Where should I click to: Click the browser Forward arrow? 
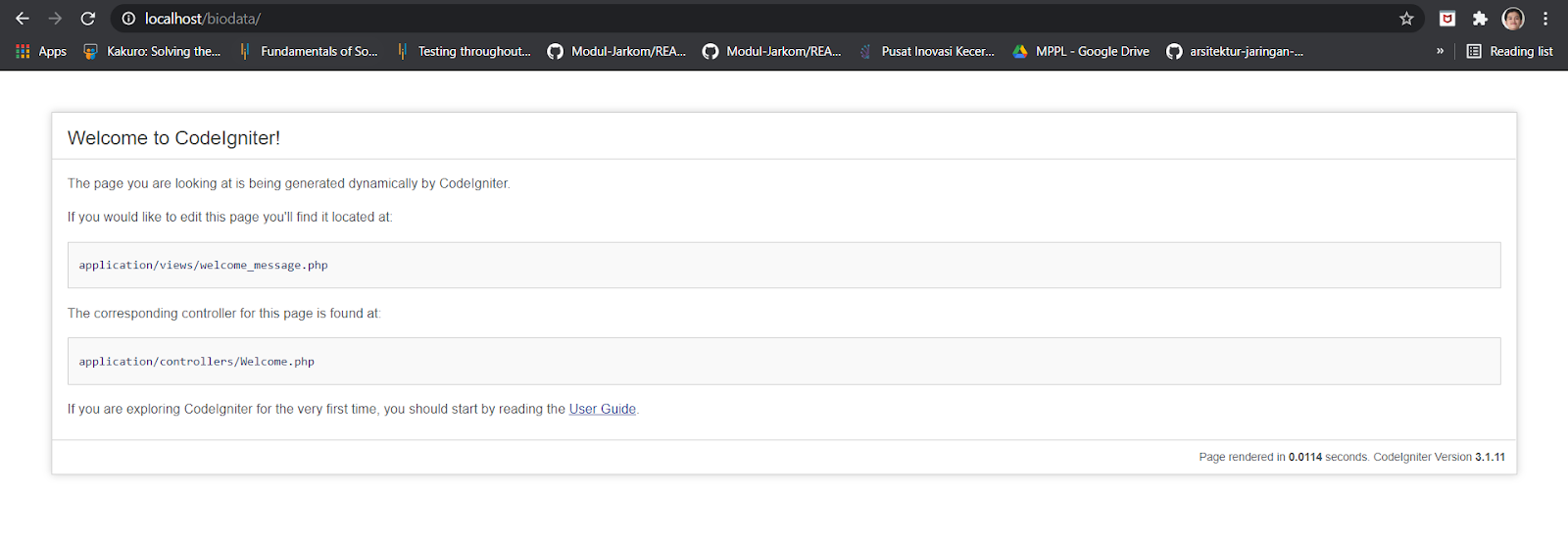coord(55,19)
